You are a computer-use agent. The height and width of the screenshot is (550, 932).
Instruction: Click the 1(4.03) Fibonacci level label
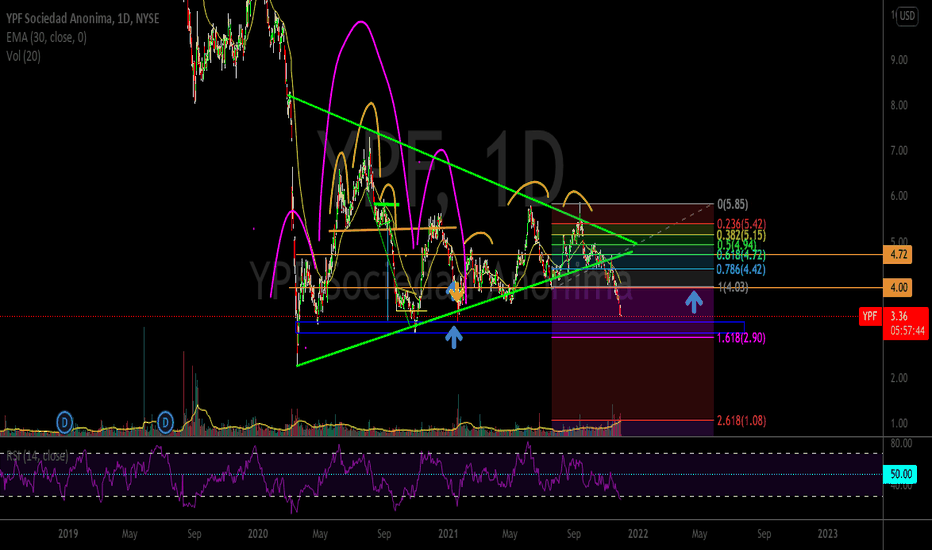click(x=733, y=287)
